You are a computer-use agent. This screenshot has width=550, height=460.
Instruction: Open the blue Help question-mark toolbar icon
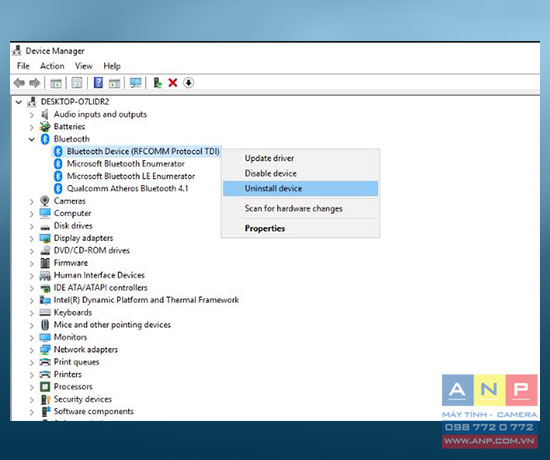coord(99,83)
